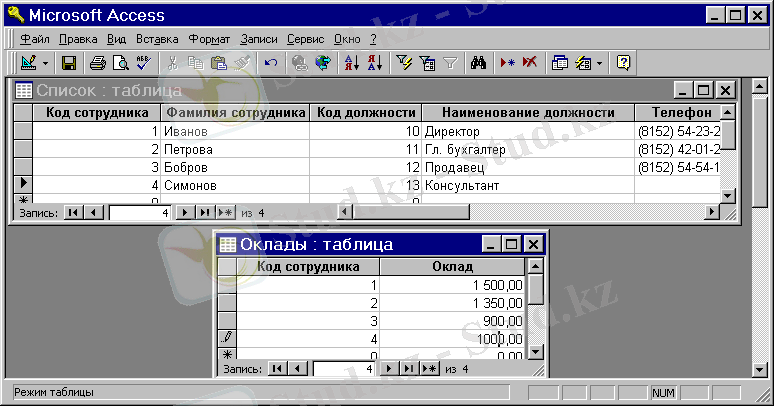The image size is (774, 406).
Task: Click the New Object icon
Action: 583,63
